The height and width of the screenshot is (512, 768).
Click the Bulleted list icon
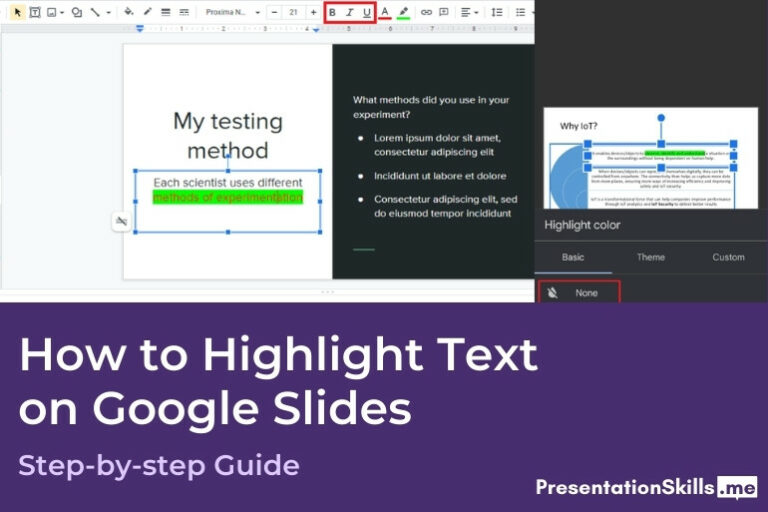click(x=520, y=12)
